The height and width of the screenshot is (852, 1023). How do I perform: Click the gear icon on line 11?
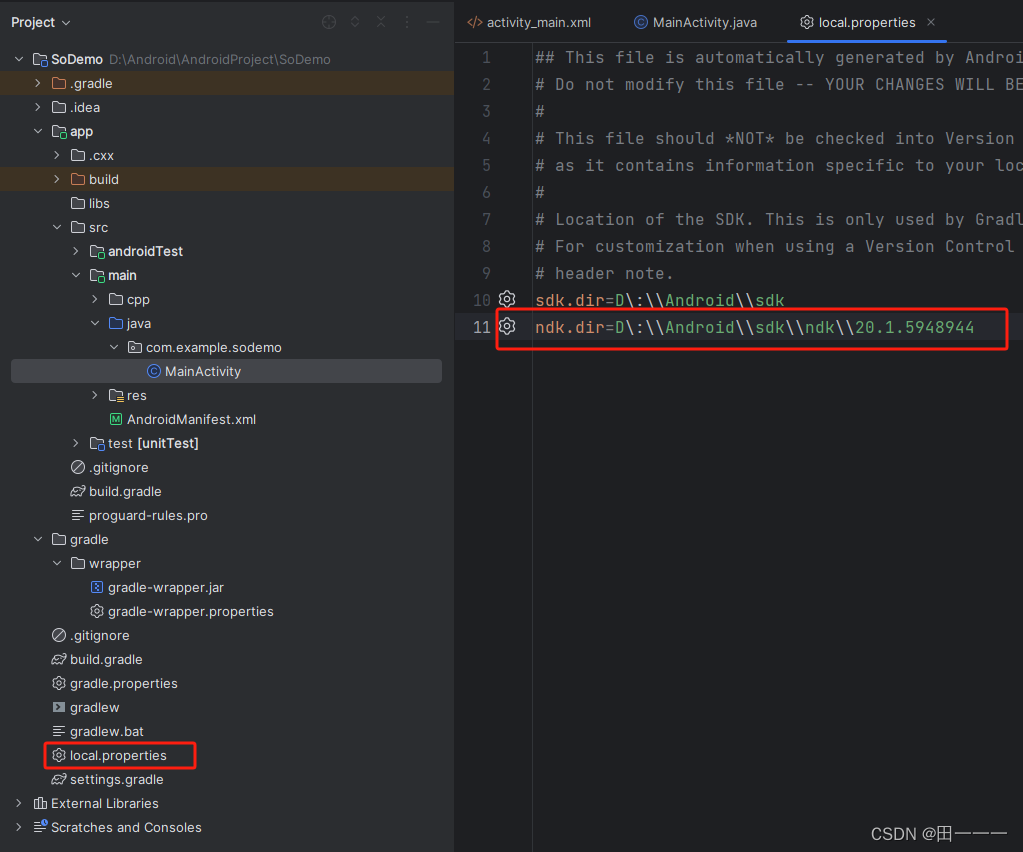[x=507, y=326]
